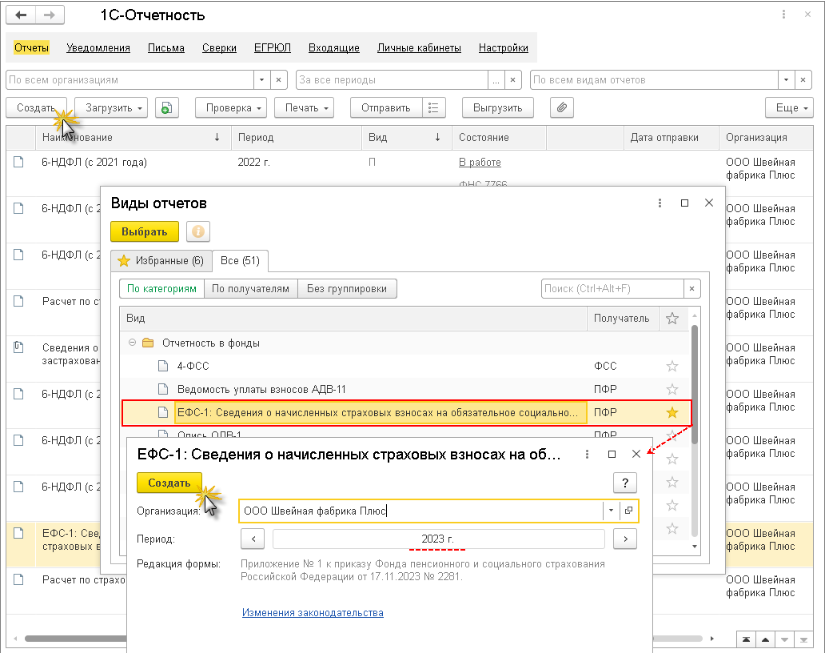Viewport: 826px width, 653px height.
Task: Click the green refresh icon in the toolbar
Action: tap(166, 108)
